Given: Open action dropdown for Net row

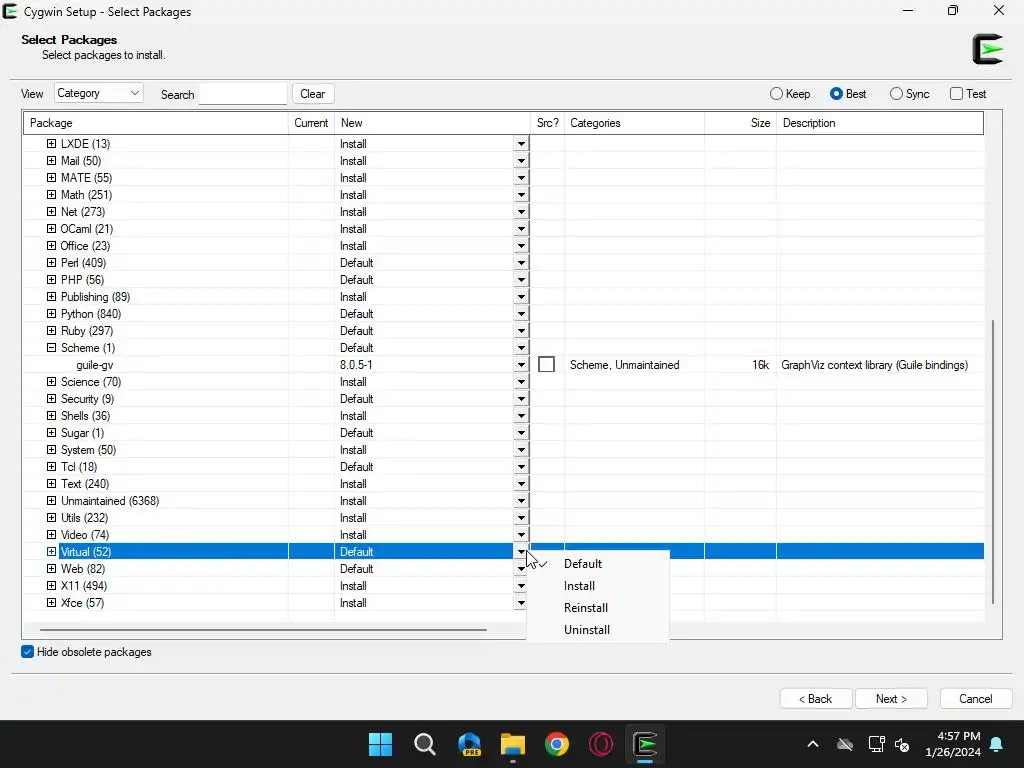Looking at the screenshot, I should point(521,212).
